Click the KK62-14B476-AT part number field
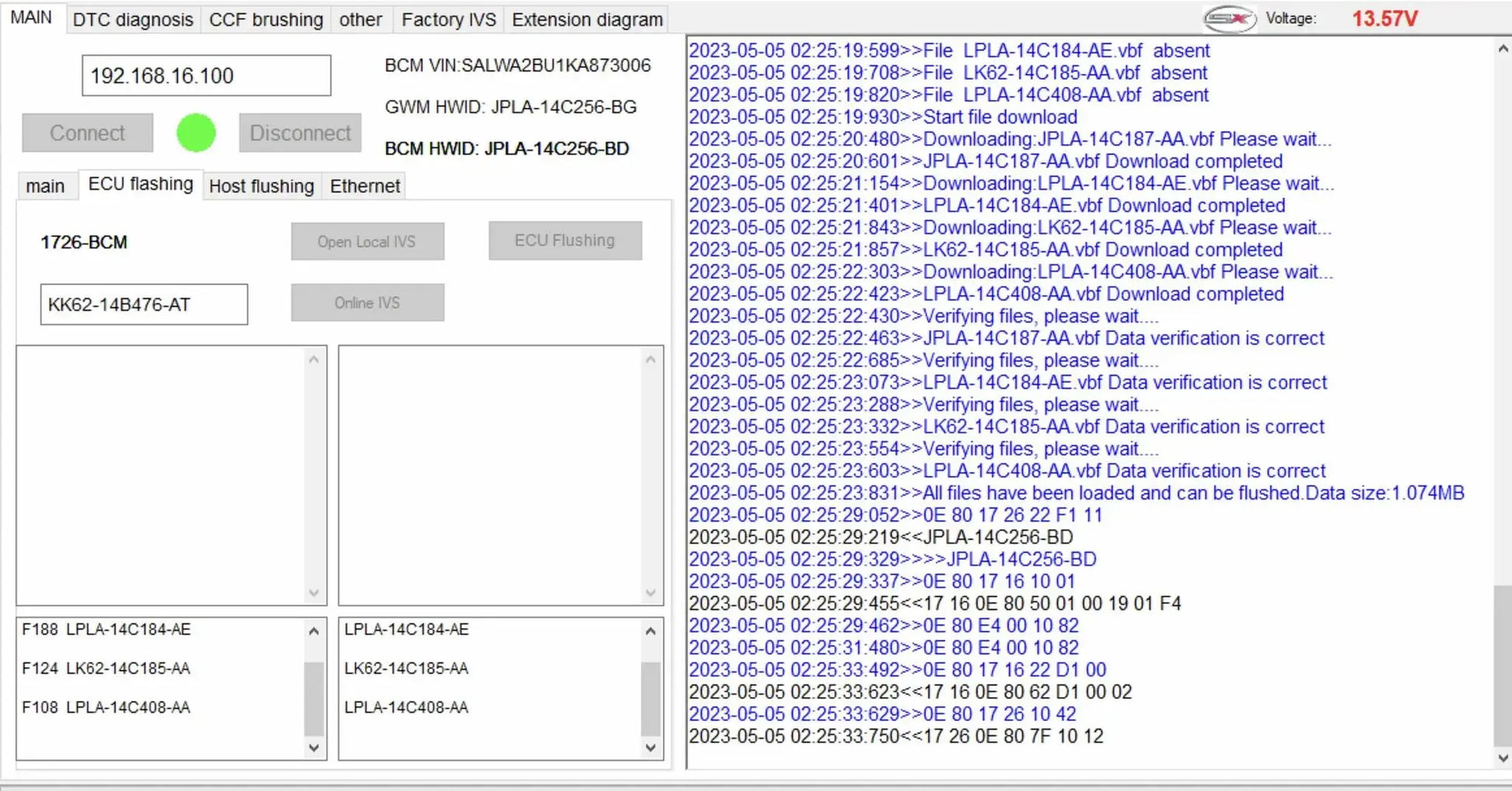Viewport: 1512px width, 791px height. (x=144, y=305)
